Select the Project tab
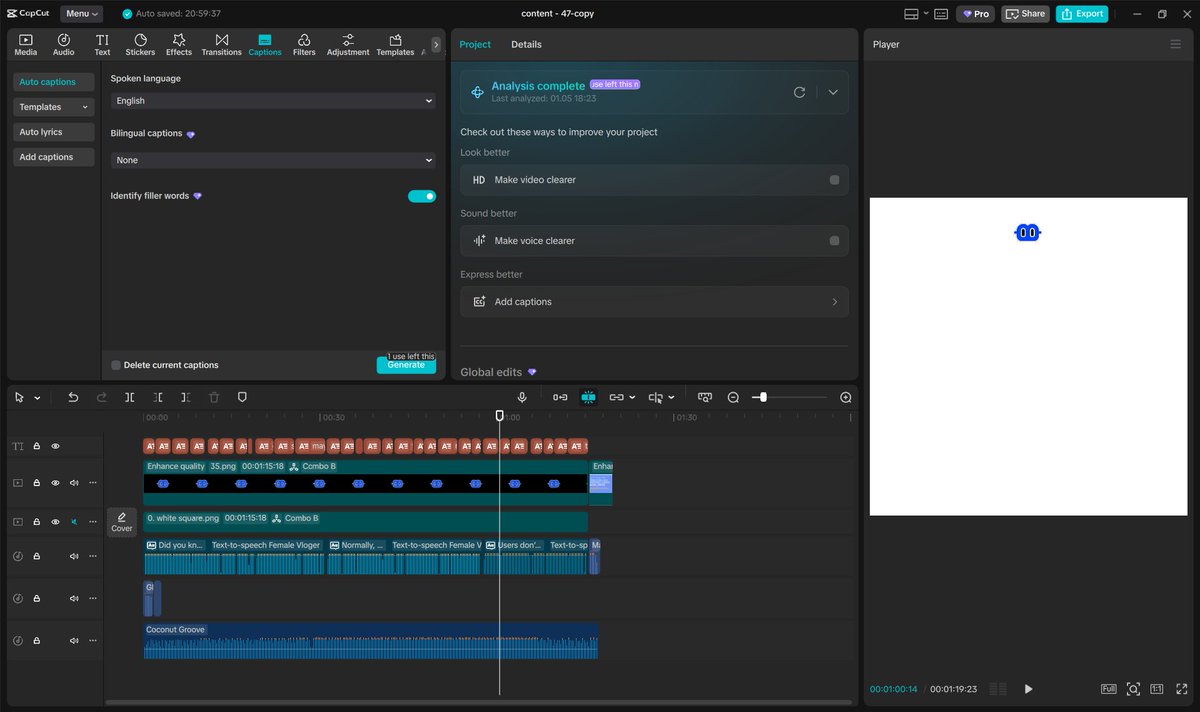Image resolution: width=1200 pixels, height=712 pixels. pos(475,45)
